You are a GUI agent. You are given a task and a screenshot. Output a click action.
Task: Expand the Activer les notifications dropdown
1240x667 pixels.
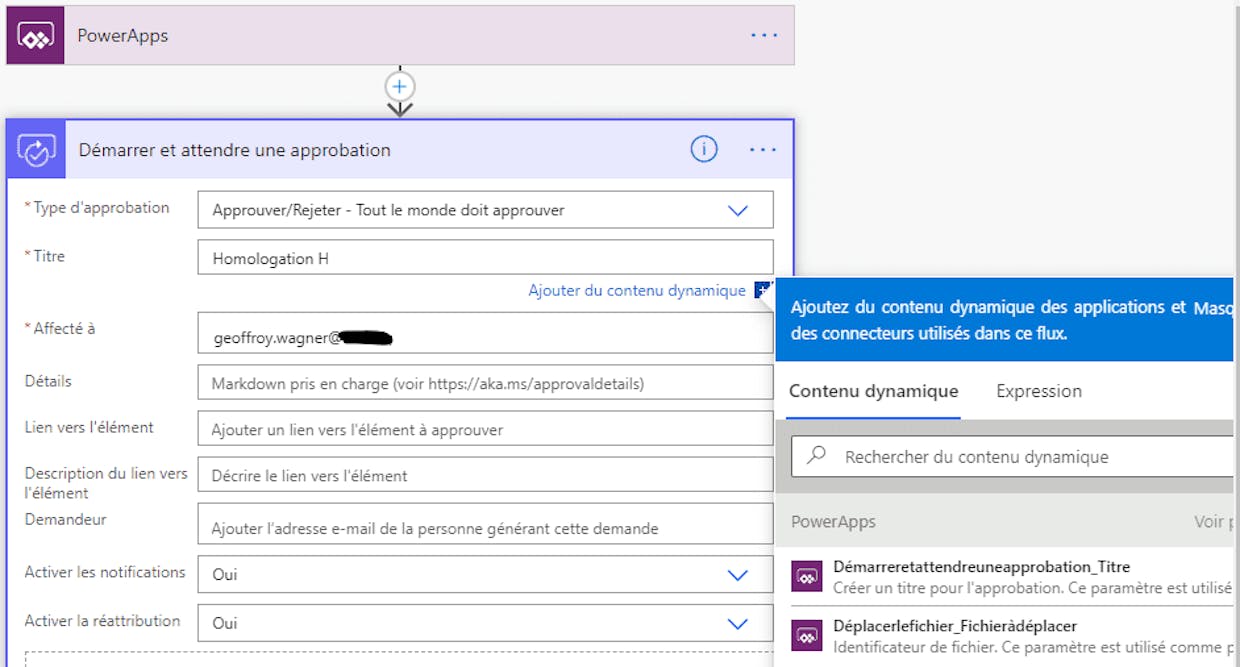pos(485,575)
